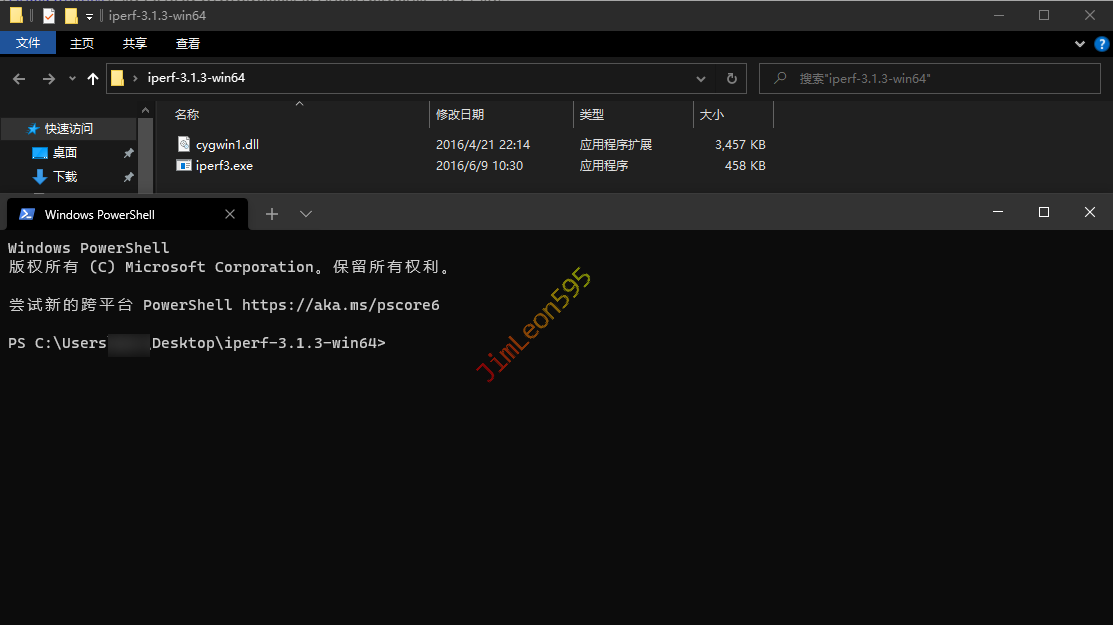Close the Windows PowerShell tab
The image size is (1113, 625).
(x=230, y=214)
